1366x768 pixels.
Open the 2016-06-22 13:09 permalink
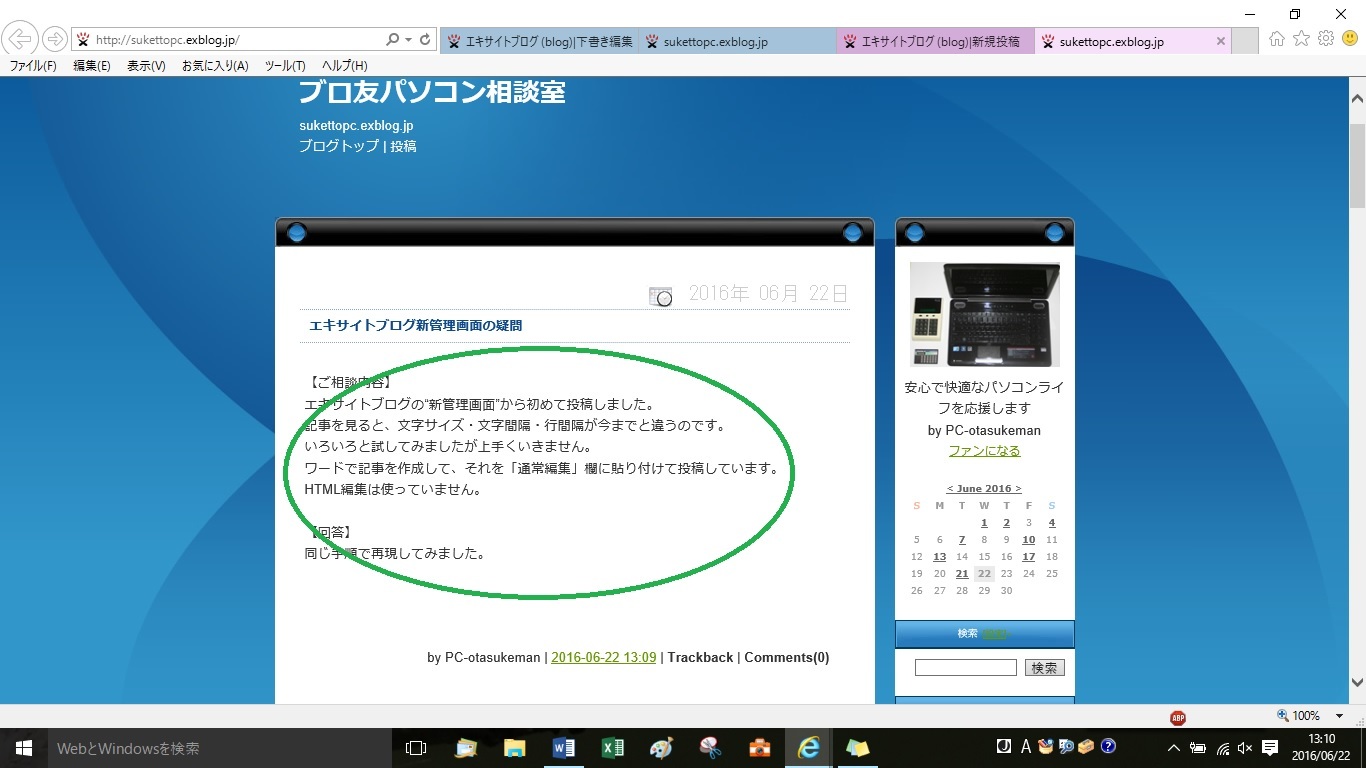pos(604,657)
